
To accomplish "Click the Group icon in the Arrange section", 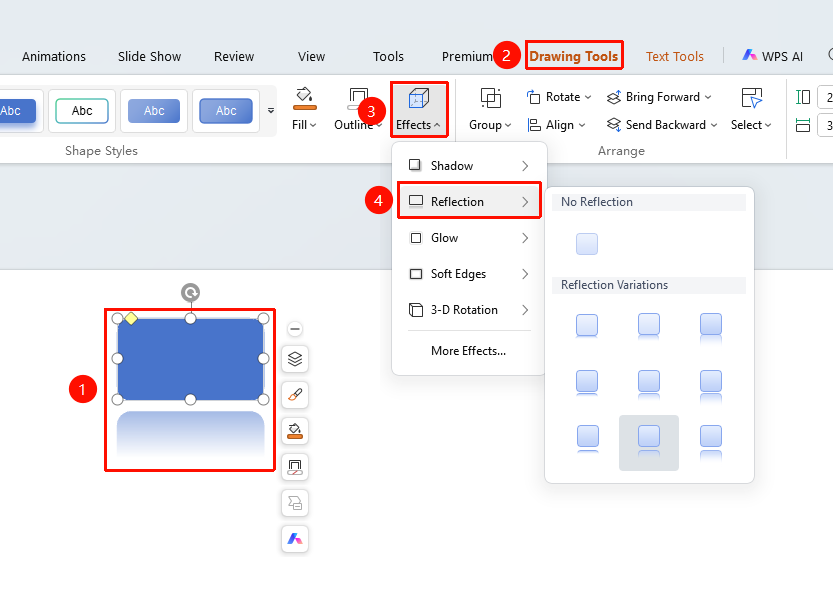I will (x=490, y=98).
